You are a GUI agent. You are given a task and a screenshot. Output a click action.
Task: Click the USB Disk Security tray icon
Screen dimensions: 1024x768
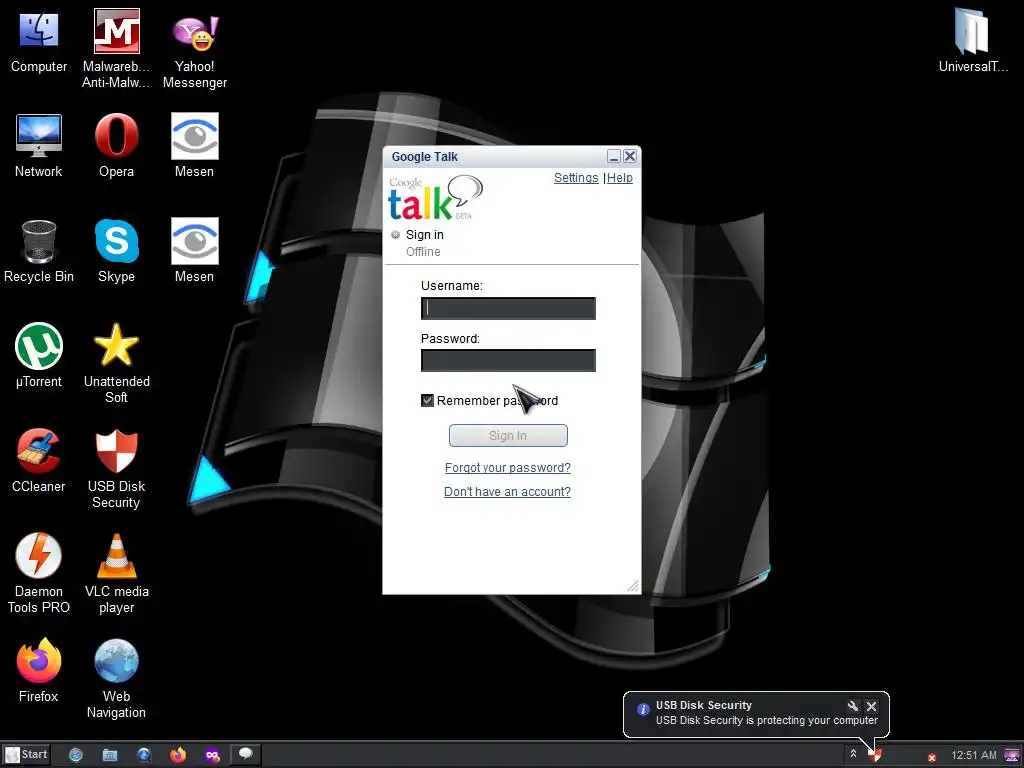[x=876, y=756]
